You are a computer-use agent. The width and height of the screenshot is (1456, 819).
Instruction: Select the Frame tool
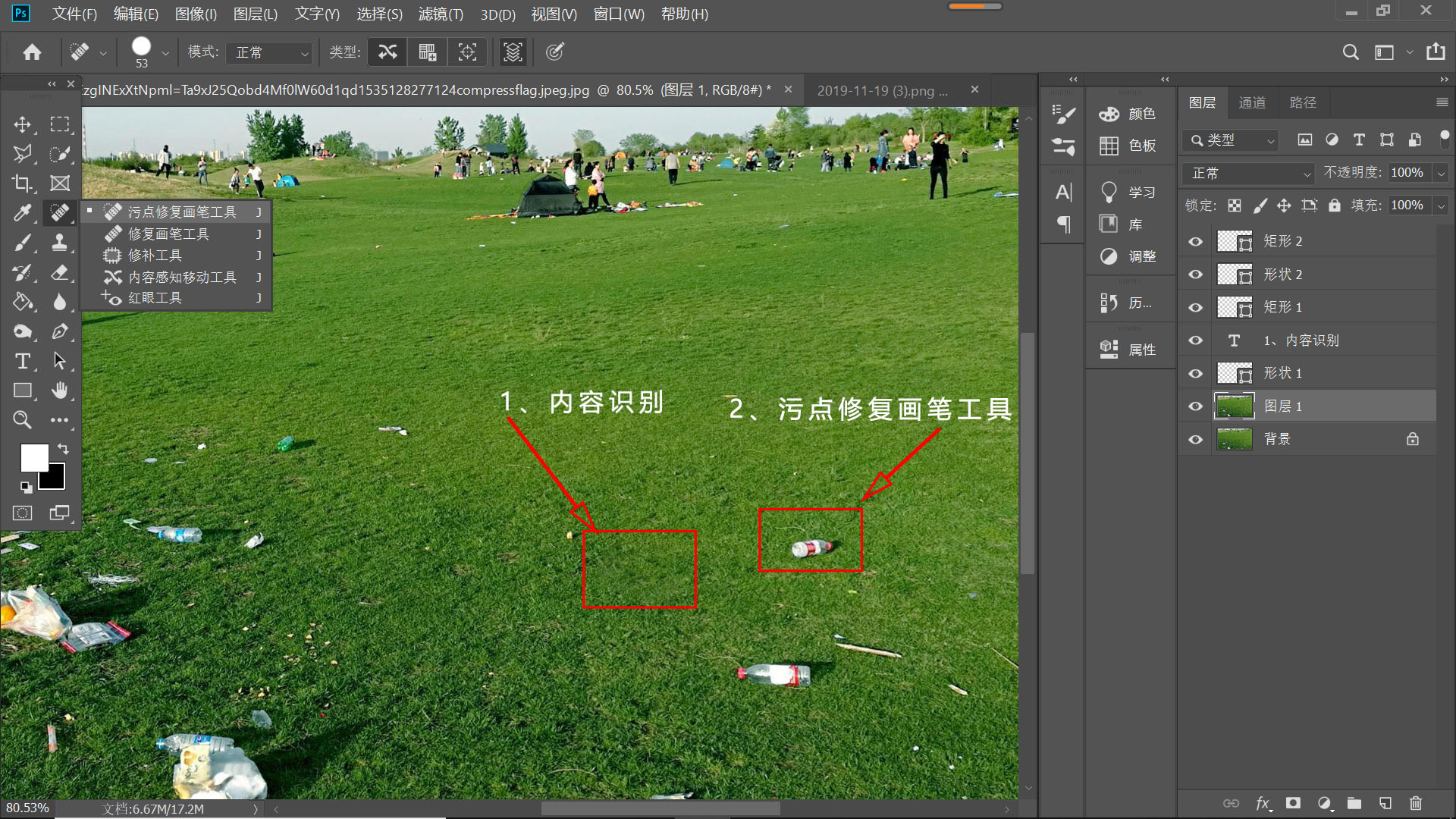tap(60, 184)
